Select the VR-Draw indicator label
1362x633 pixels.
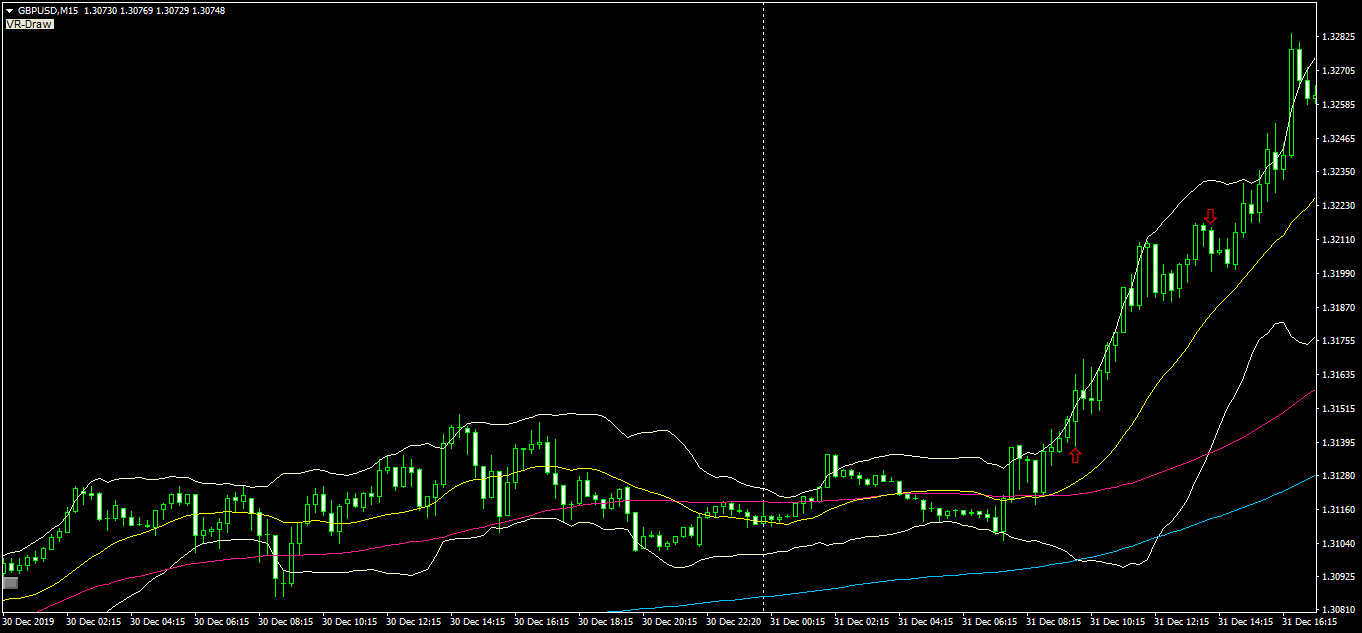[x=29, y=23]
